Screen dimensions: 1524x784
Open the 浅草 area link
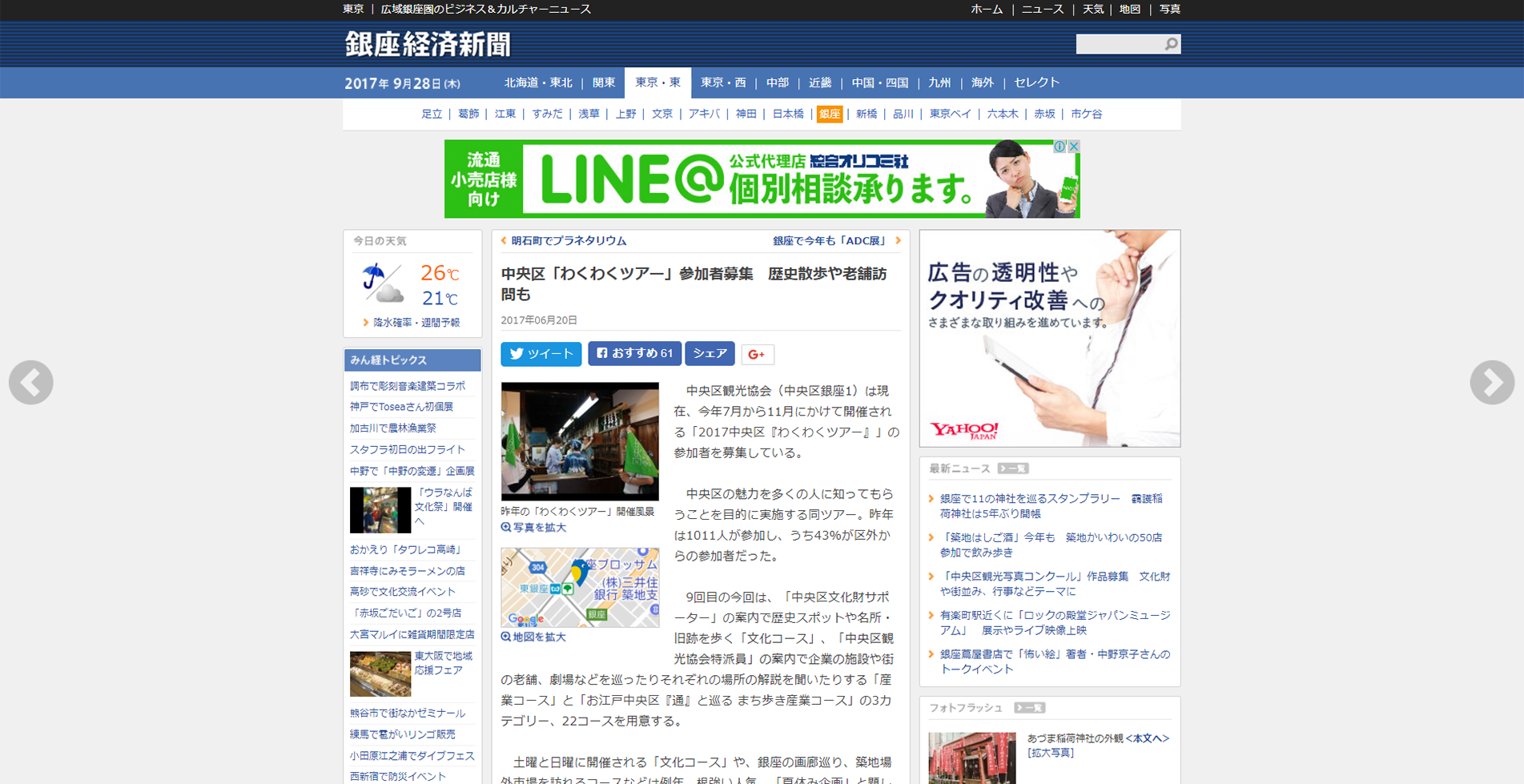(x=589, y=115)
